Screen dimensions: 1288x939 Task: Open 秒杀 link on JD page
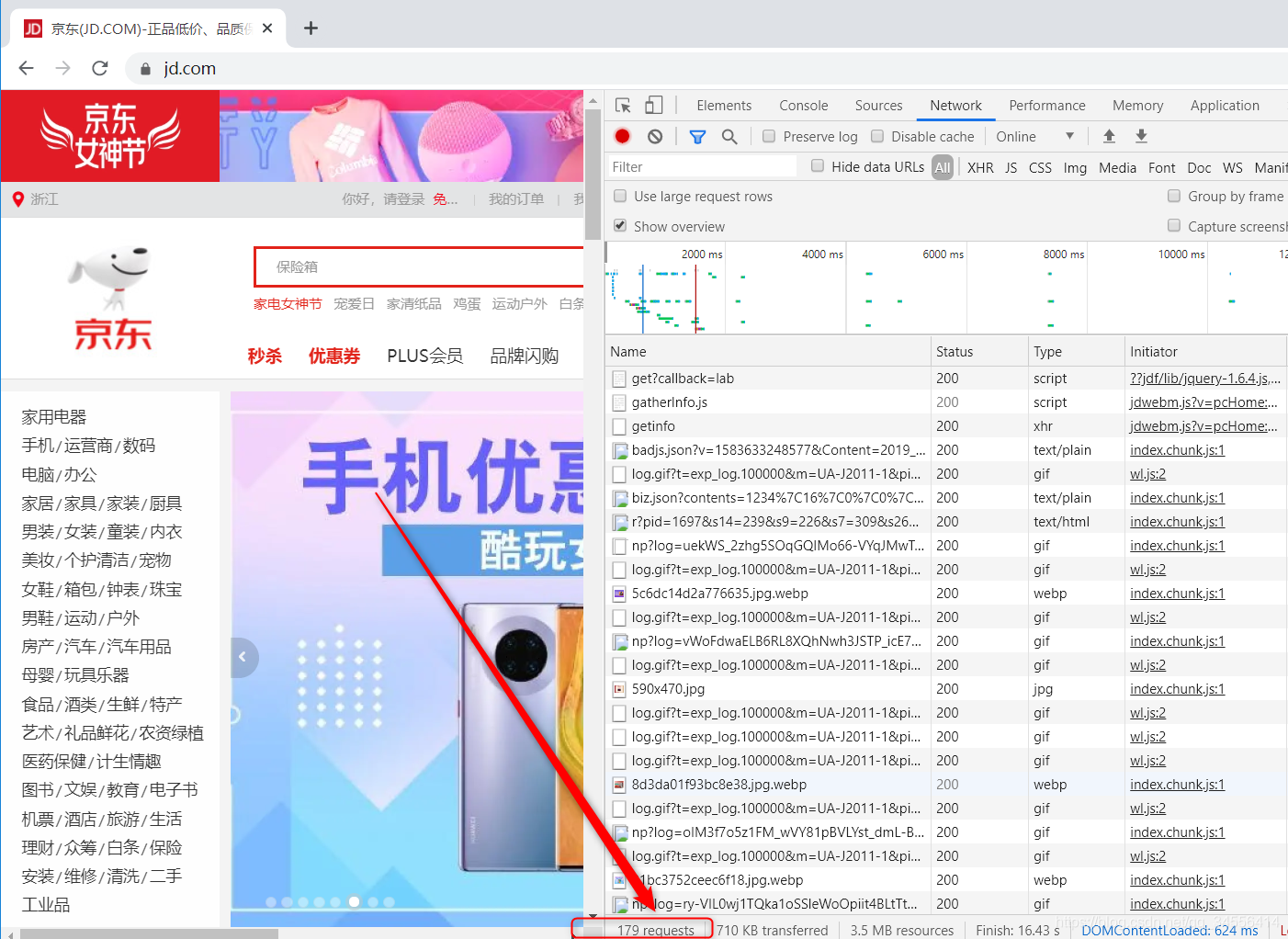[265, 356]
